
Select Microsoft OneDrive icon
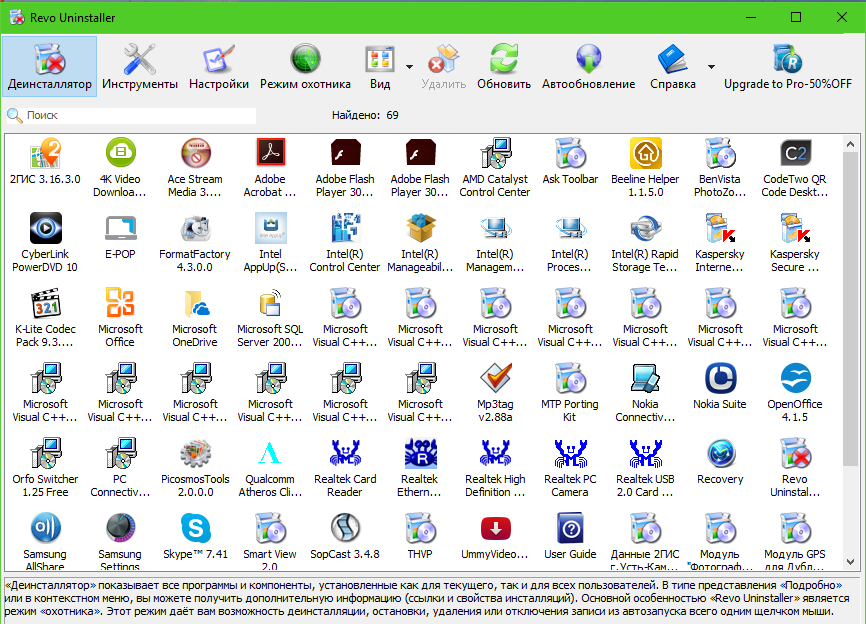(x=196, y=303)
